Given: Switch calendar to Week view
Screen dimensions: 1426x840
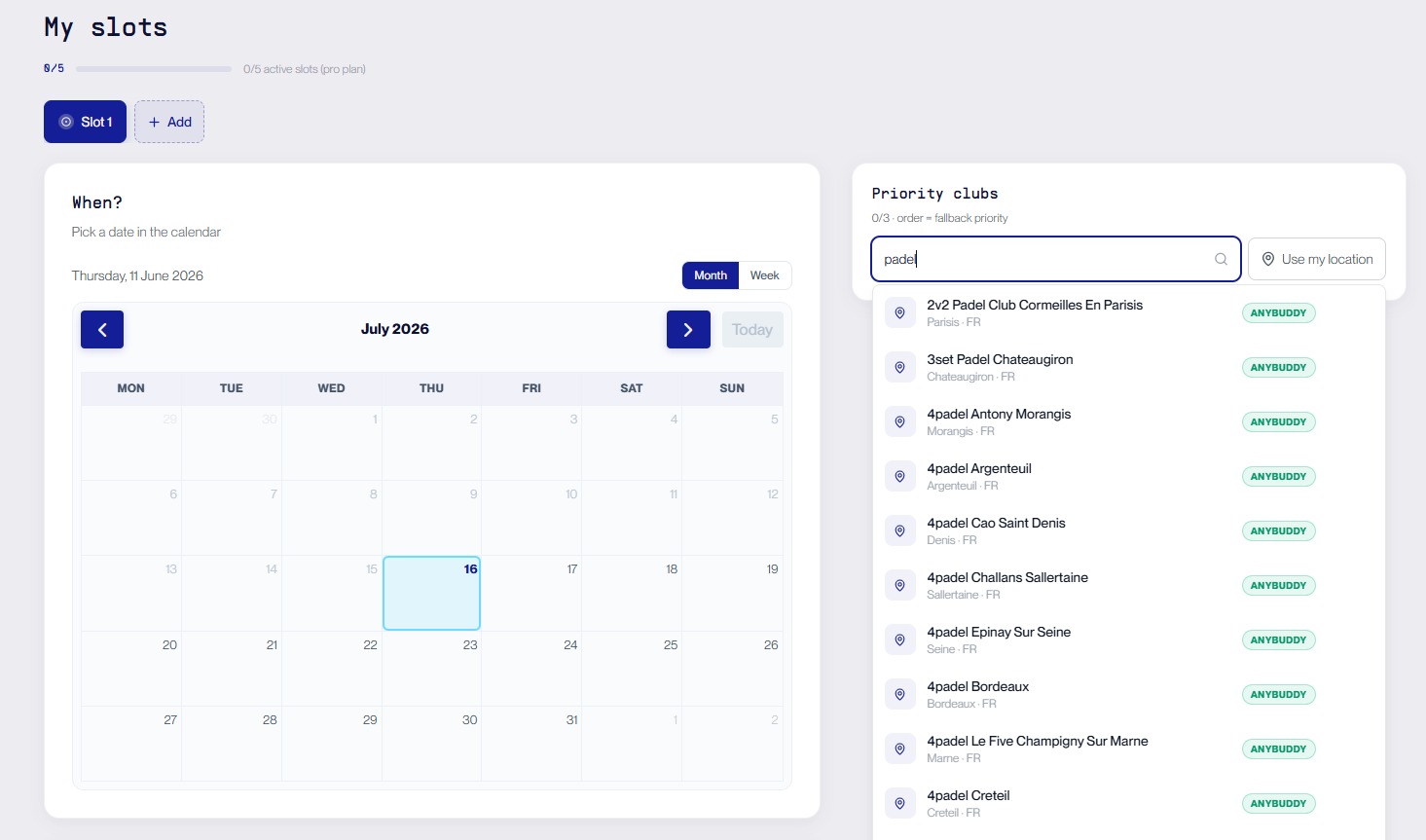Looking at the screenshot, I should (x=764, y=275).
